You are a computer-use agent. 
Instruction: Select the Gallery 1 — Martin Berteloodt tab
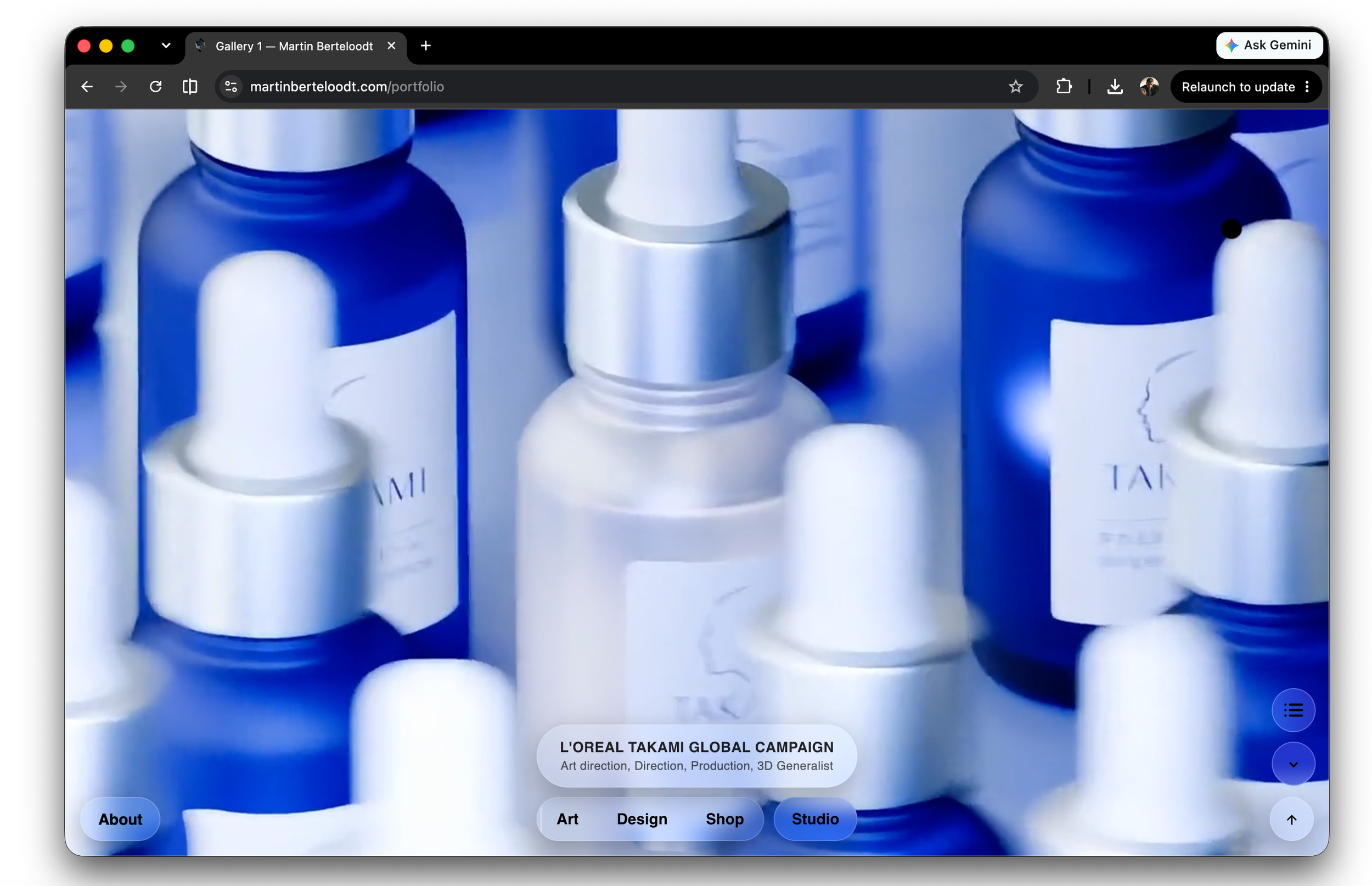click(x=296, y=46)
